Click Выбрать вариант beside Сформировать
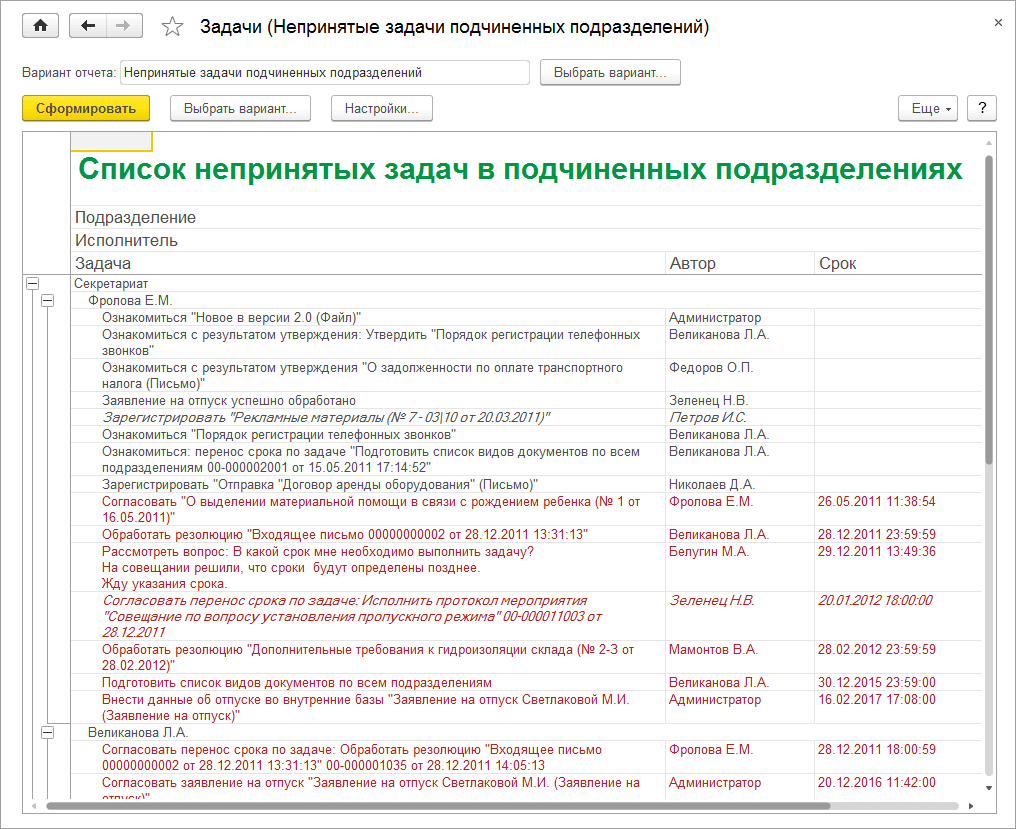This screenshot has width=1016, height=829. pos(240,108)
